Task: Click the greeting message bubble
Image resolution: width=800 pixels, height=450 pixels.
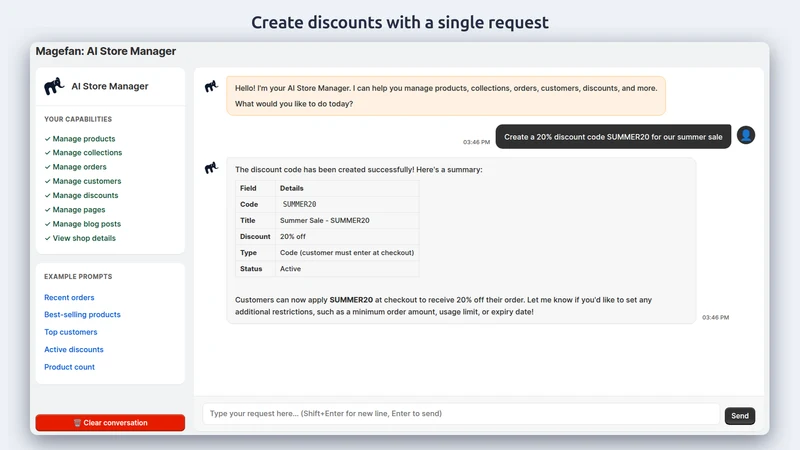Action: 446,96
